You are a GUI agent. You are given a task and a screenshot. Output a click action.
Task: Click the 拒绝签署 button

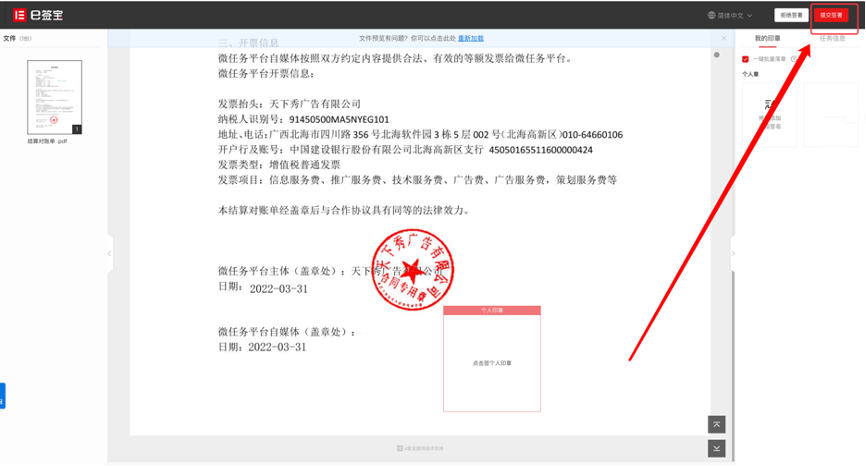[x=791, y=15]
